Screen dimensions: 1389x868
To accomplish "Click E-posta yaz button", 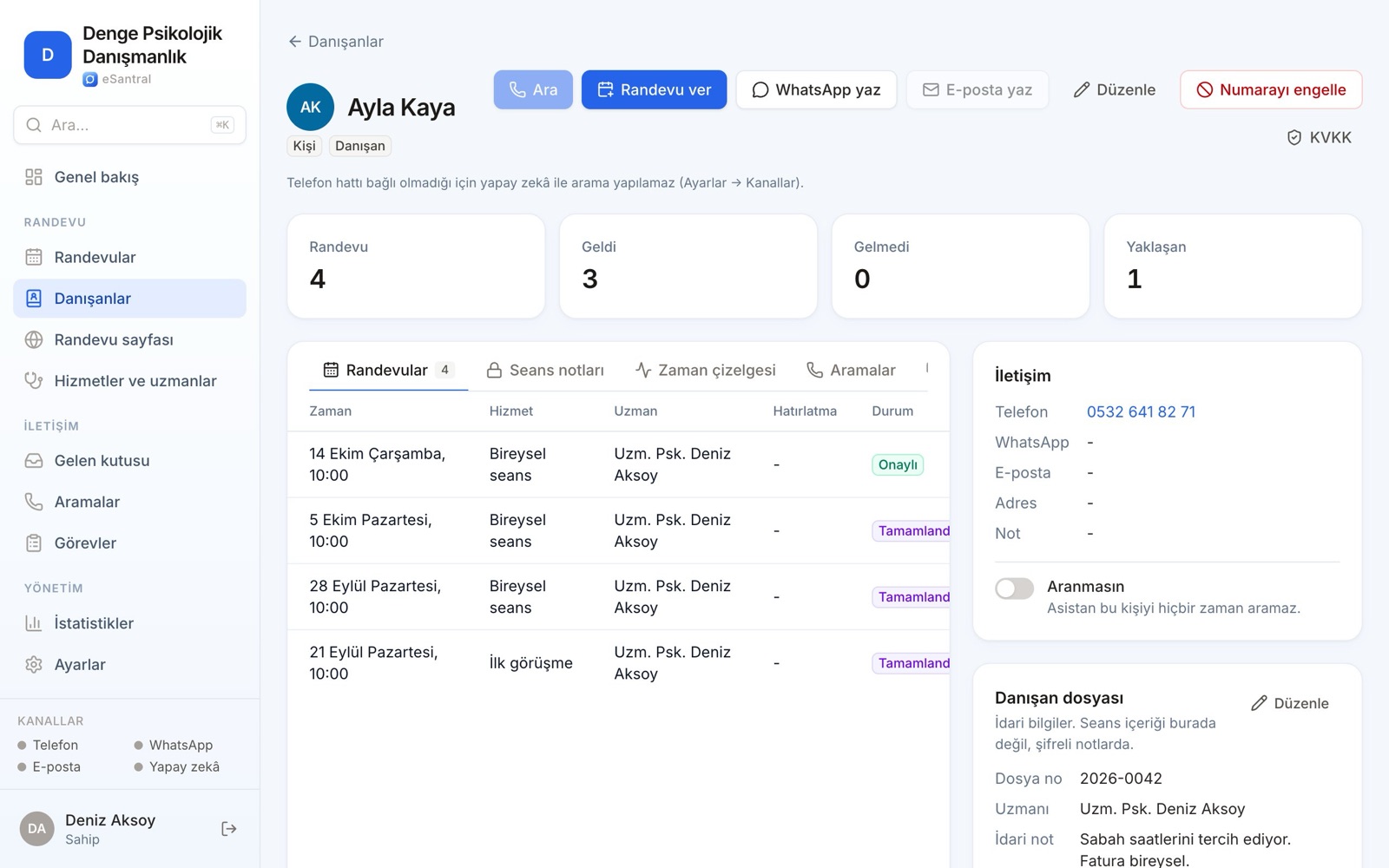I will pyautogui.click(x=978, y=89).
